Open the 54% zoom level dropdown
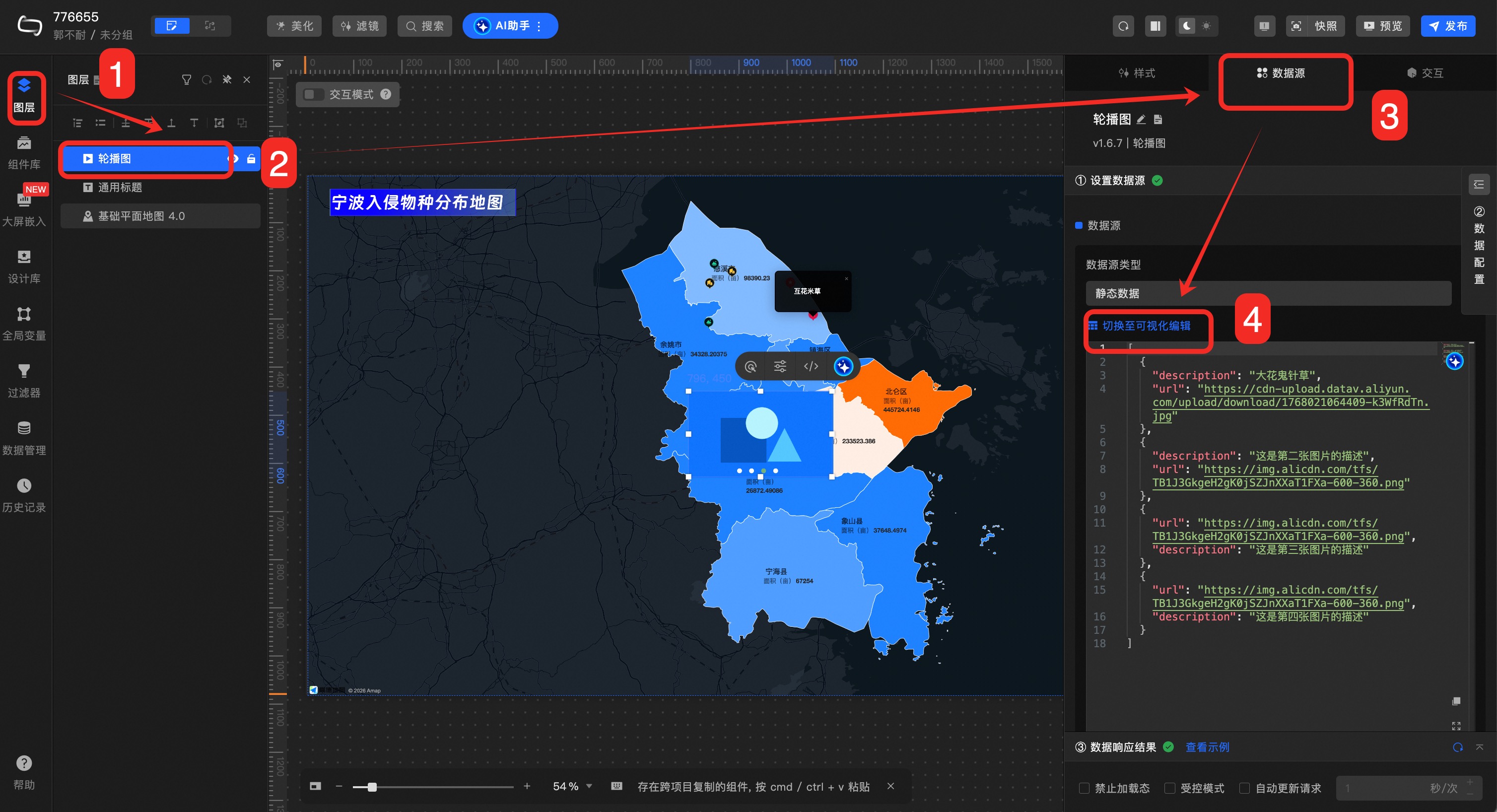 coord(589,786)
